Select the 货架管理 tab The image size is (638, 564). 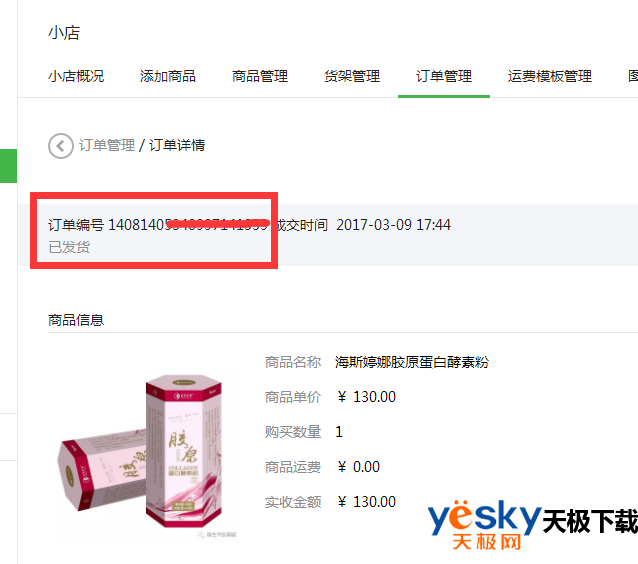[x=352, y=76]
